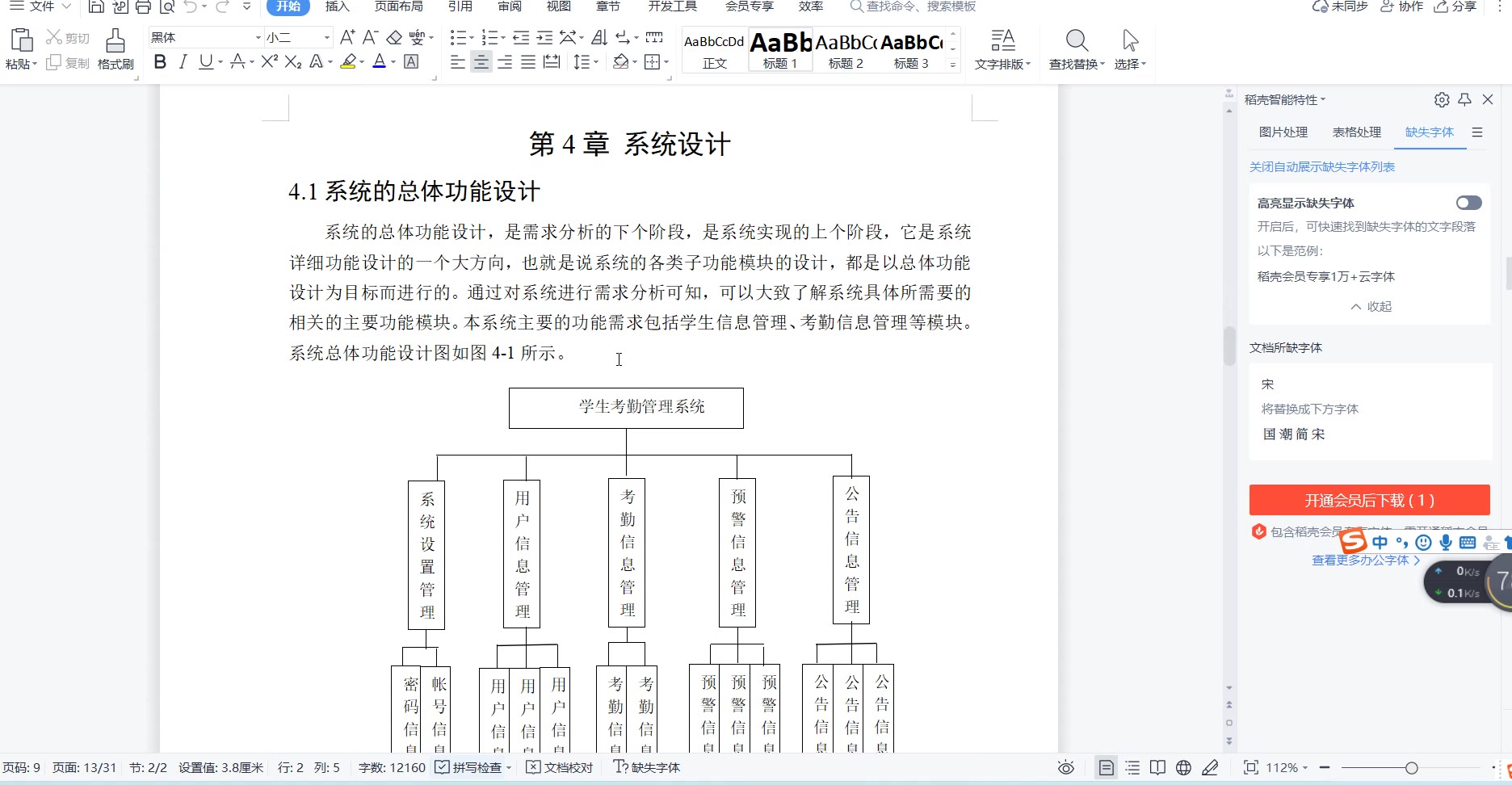Adjust the zoom slider in status bar
This screenshot has height=785, width=1512.
coord(1411,768)
